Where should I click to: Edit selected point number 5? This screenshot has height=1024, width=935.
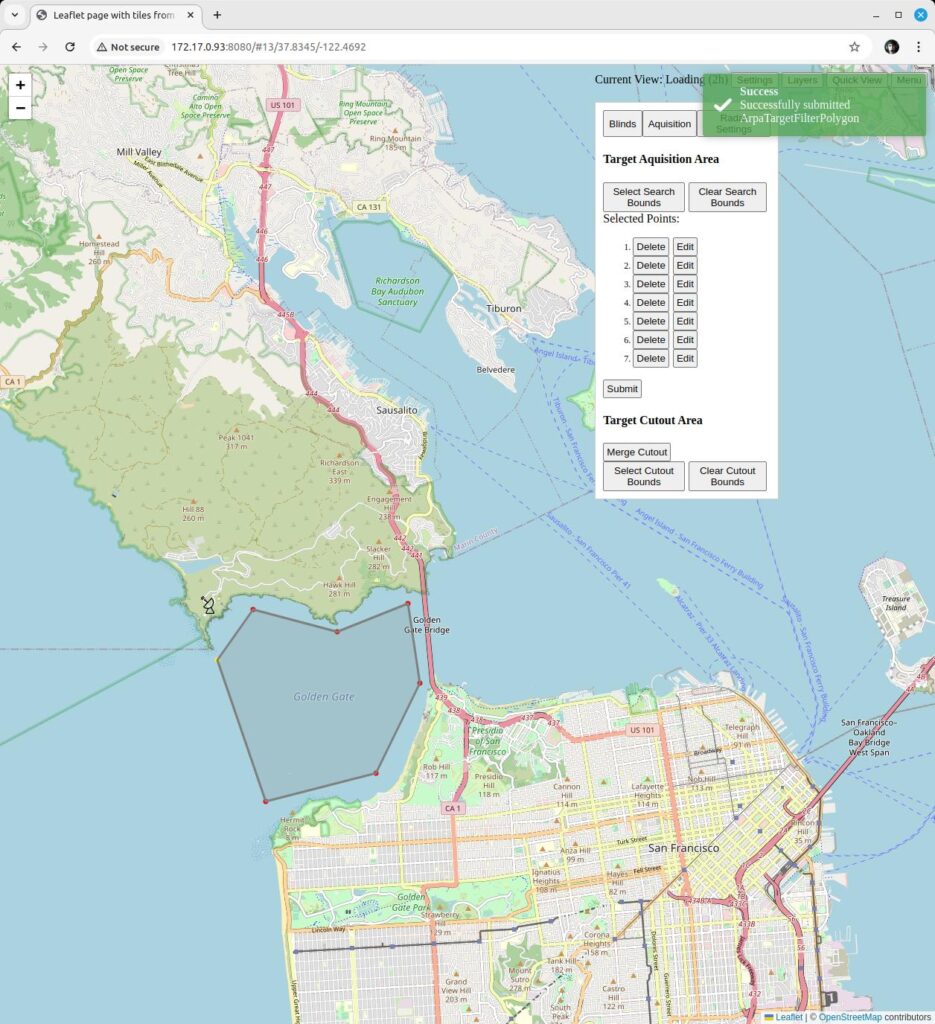coord(684,321)
